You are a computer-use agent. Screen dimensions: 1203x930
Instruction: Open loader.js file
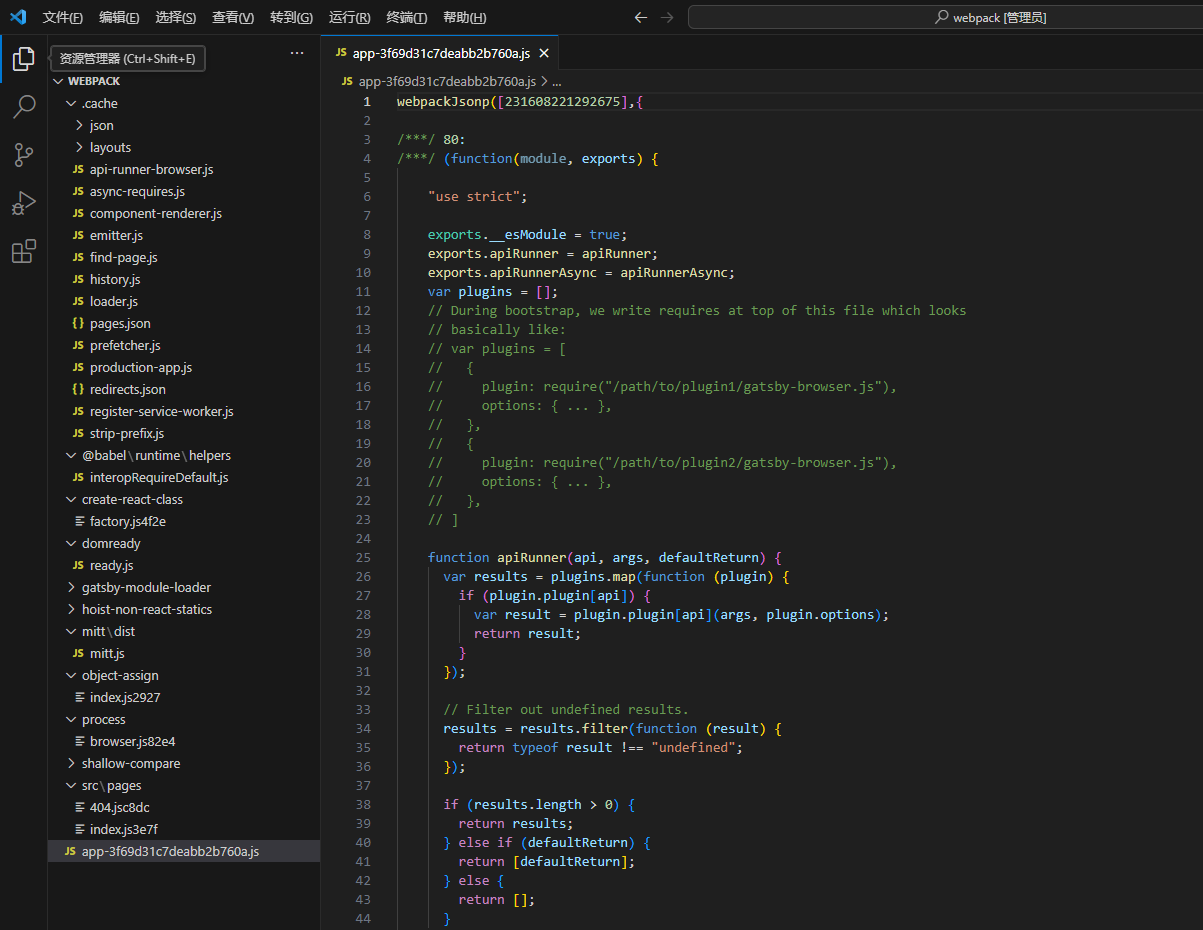[184, 301]
